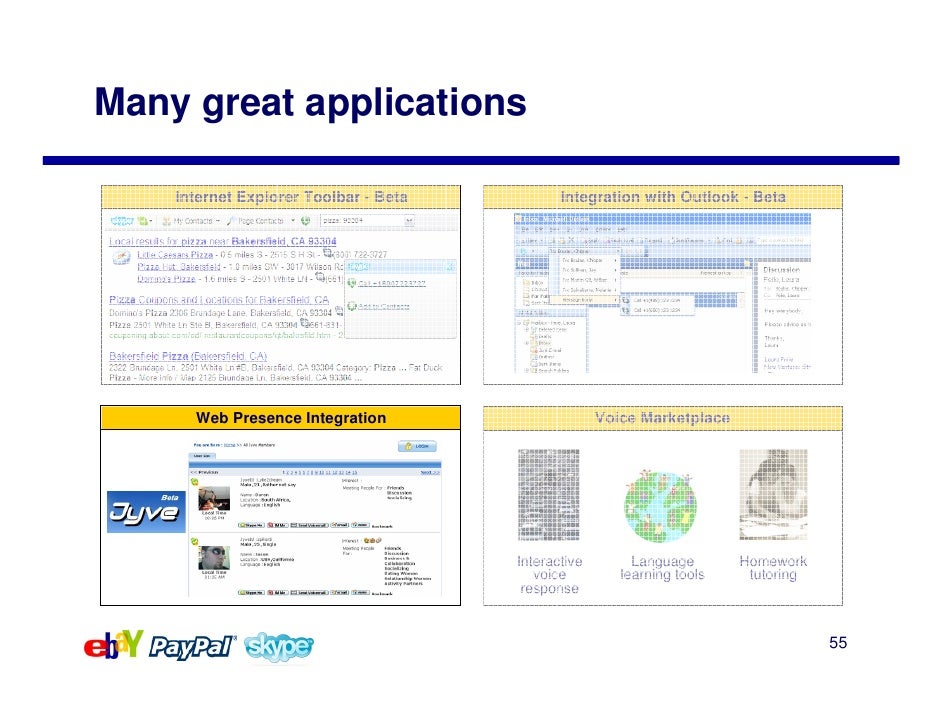Viewport: 942px width, 728px height.
Task: Click the Skype phone icon next to (800) 722-3727
Action: [328, 253]
